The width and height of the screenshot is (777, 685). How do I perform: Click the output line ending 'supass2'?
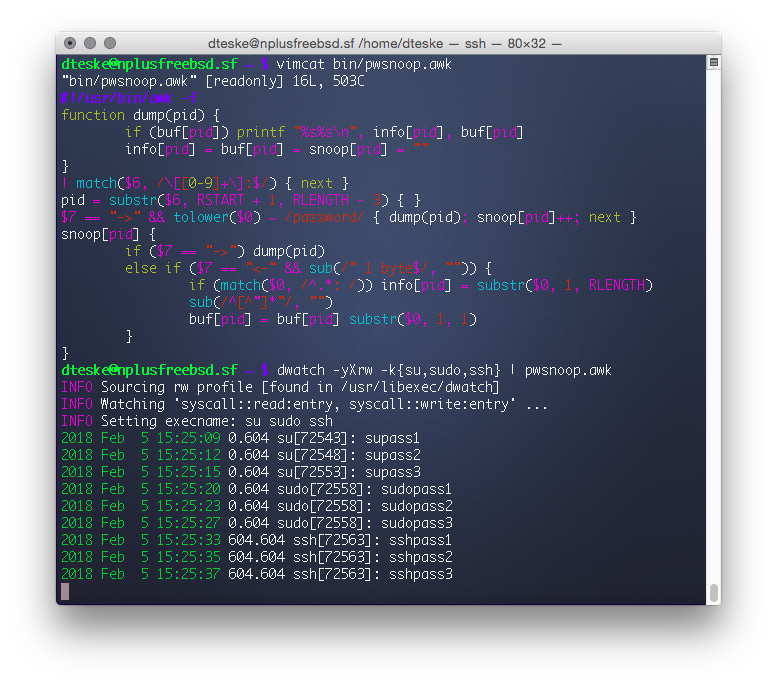click(241, 455)
